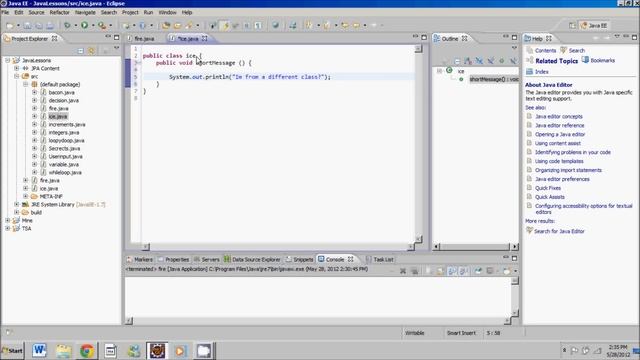Open the Window menu
This screenshot has width=640, height=360.
pyautogui.click(x=167, y=13)
